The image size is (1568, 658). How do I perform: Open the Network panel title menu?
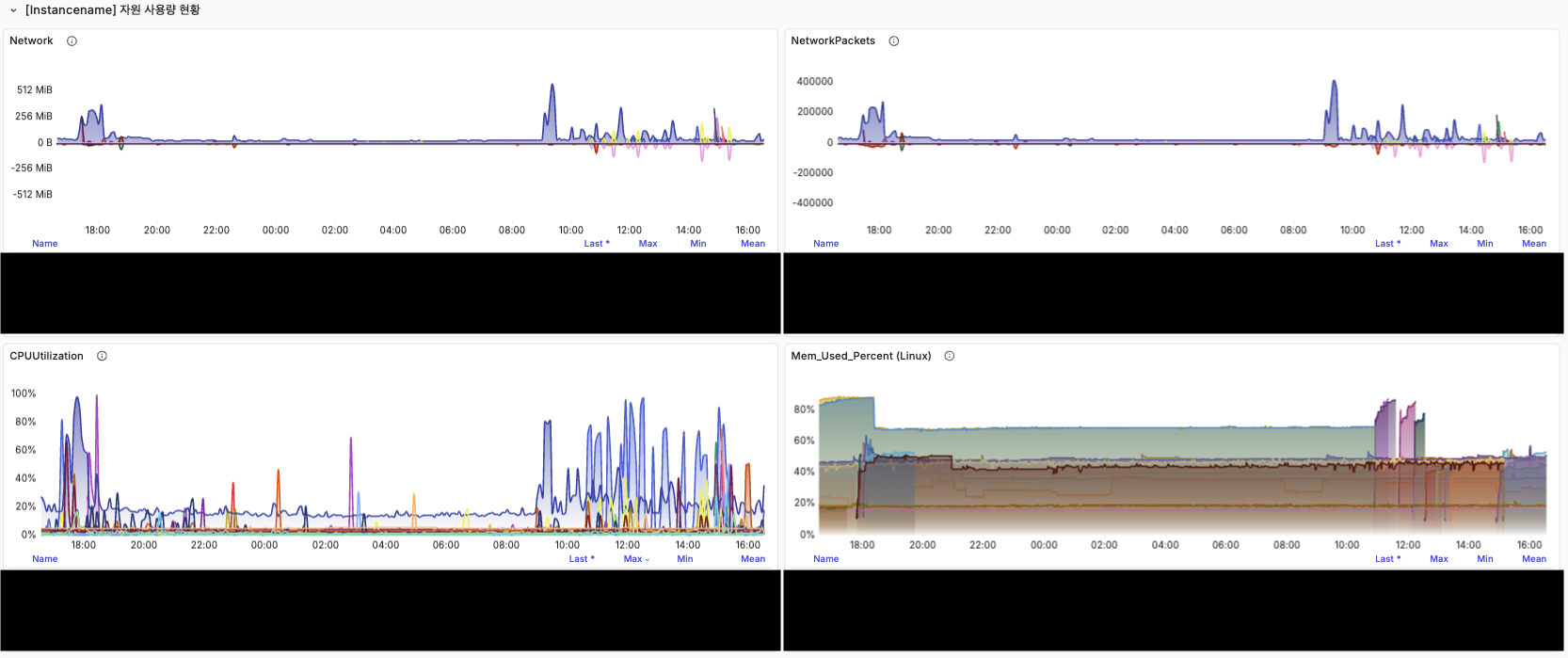31,41
